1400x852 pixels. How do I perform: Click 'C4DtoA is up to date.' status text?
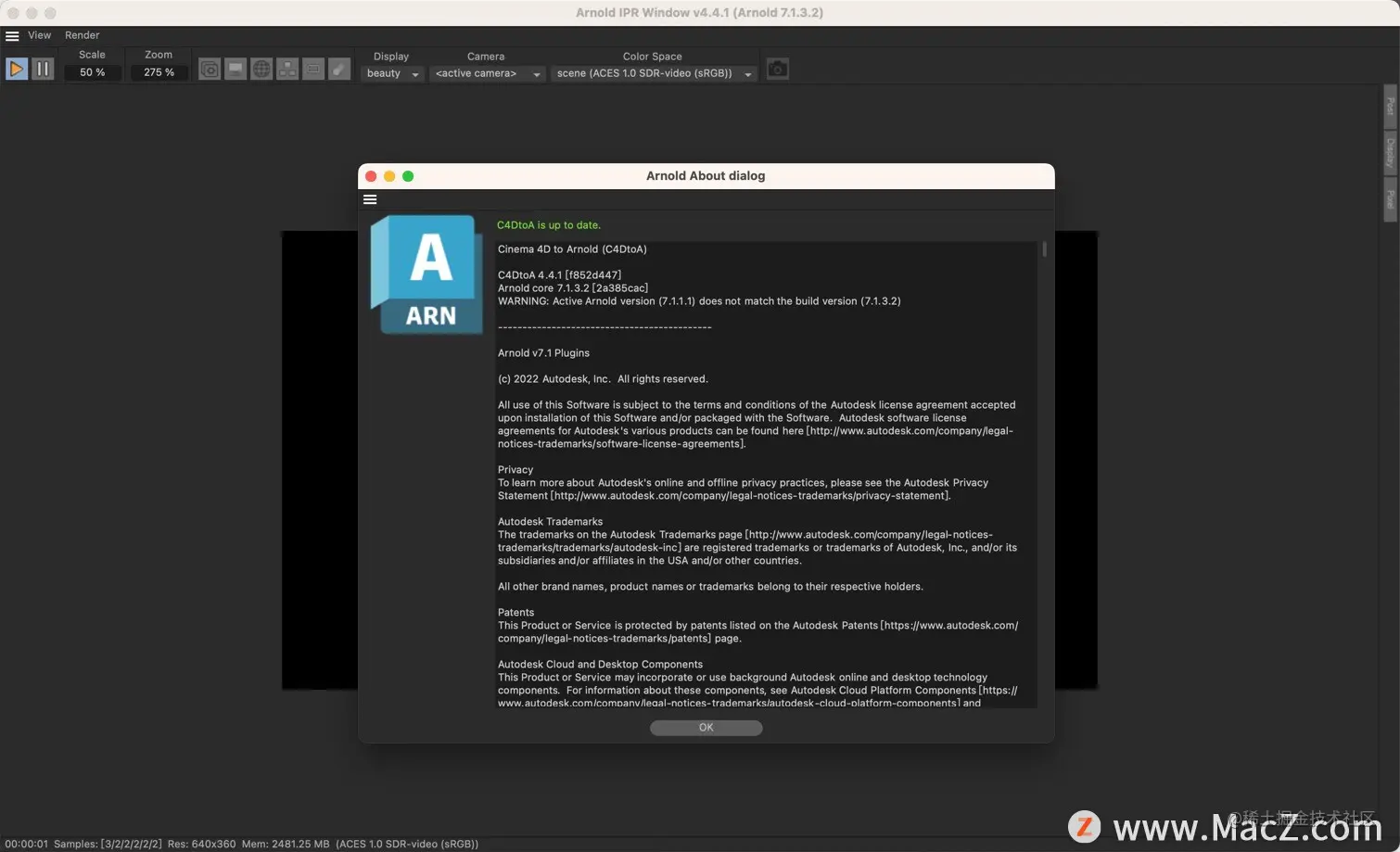click(549, 225)
